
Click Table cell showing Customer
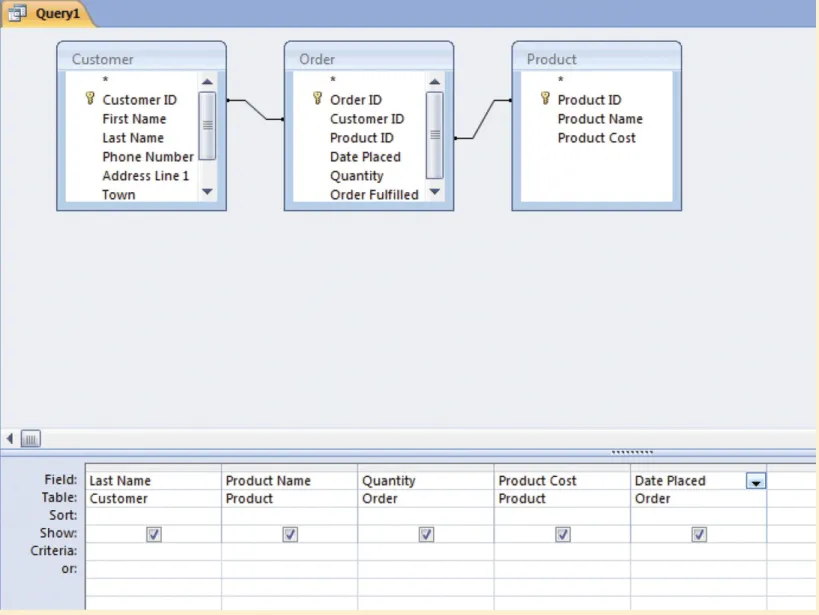click(x=154, y=498)
